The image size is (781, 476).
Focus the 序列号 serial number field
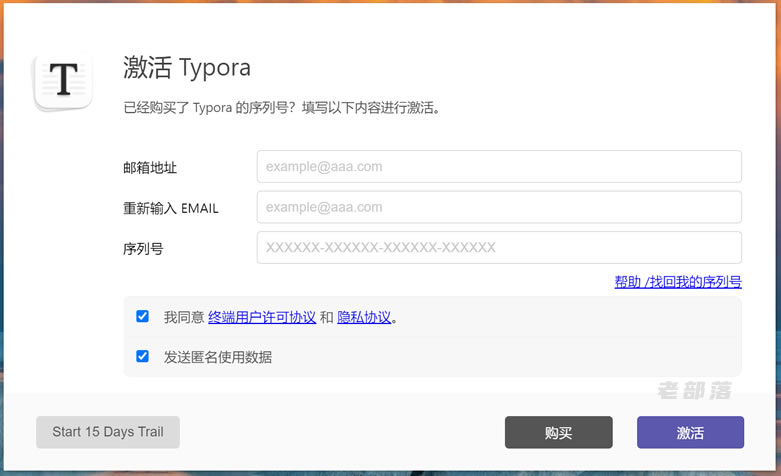tap(499, 247)
